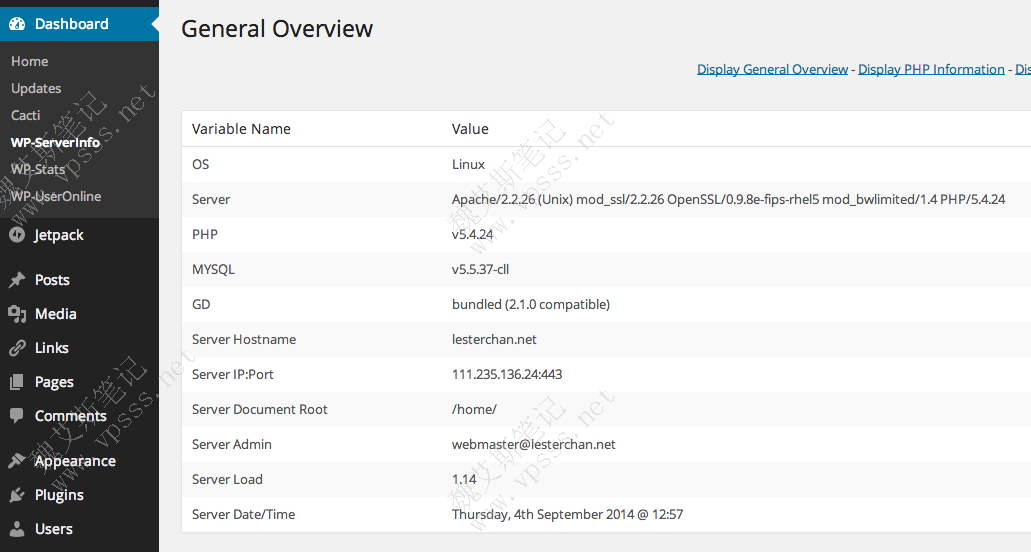The image size is (1031, 552).
Task: Open the WP-Stats submenu item
Action: click(x=38, y=169)
